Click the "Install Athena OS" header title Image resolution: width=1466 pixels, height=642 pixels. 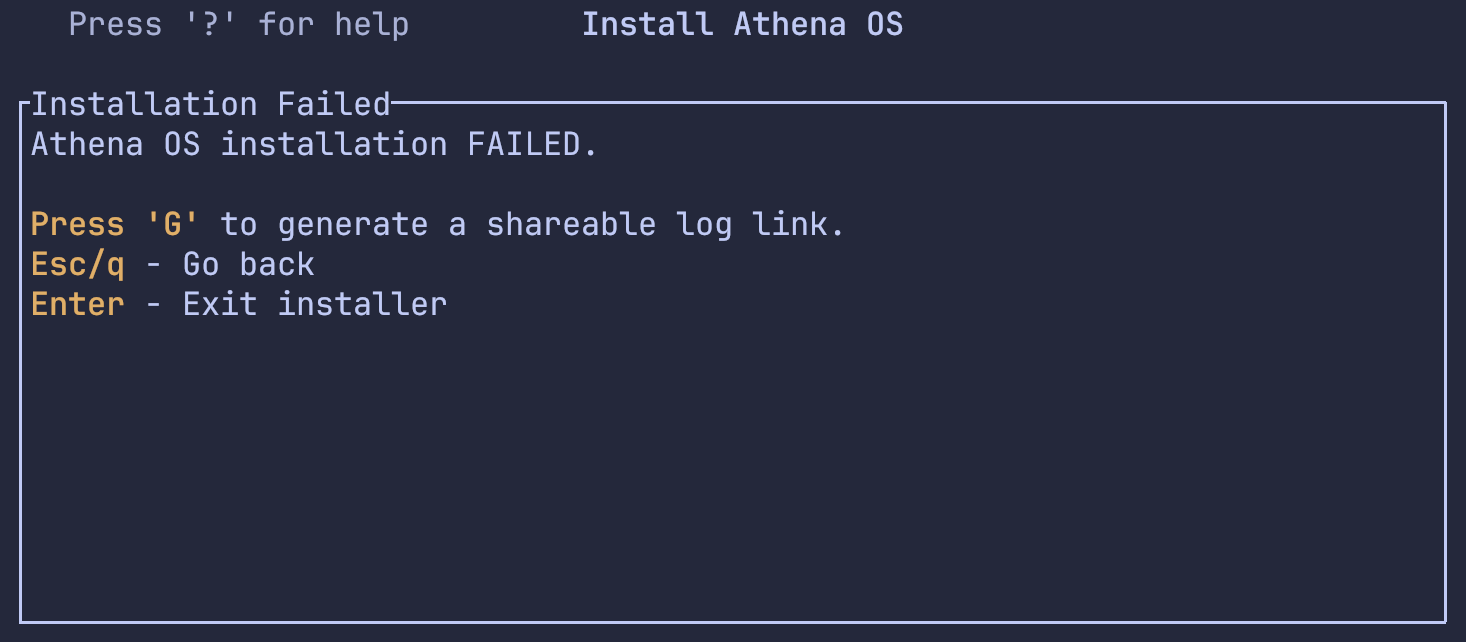click(x=742, y=24)
